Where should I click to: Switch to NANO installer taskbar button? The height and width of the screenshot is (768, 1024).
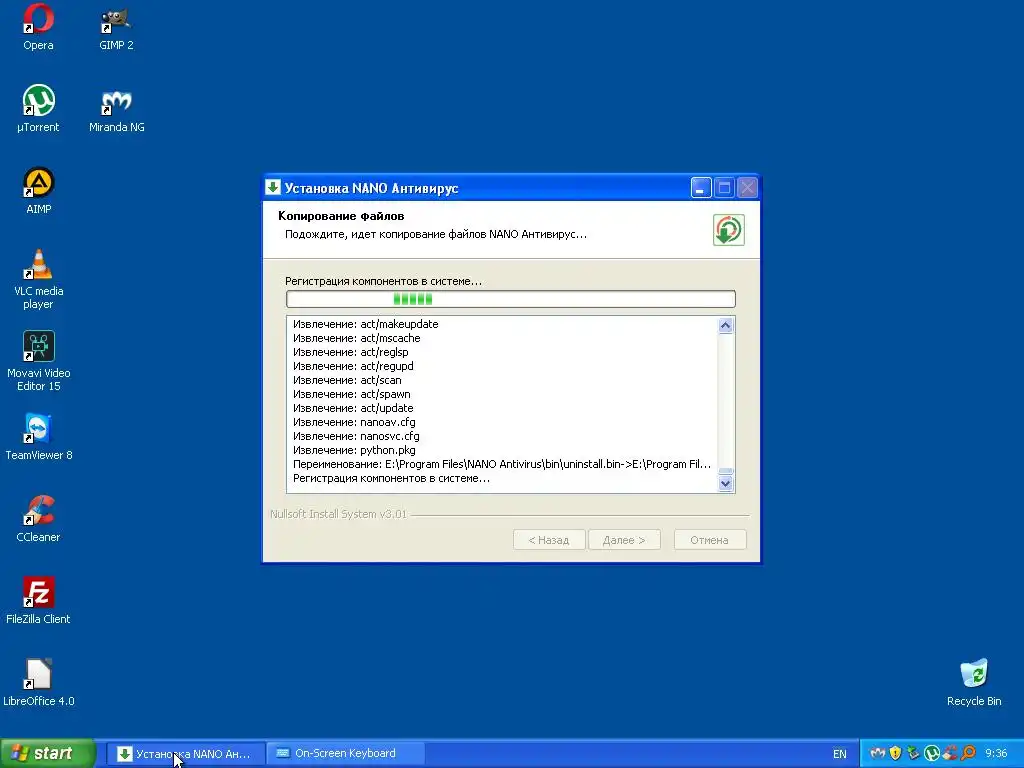(185, 754)
